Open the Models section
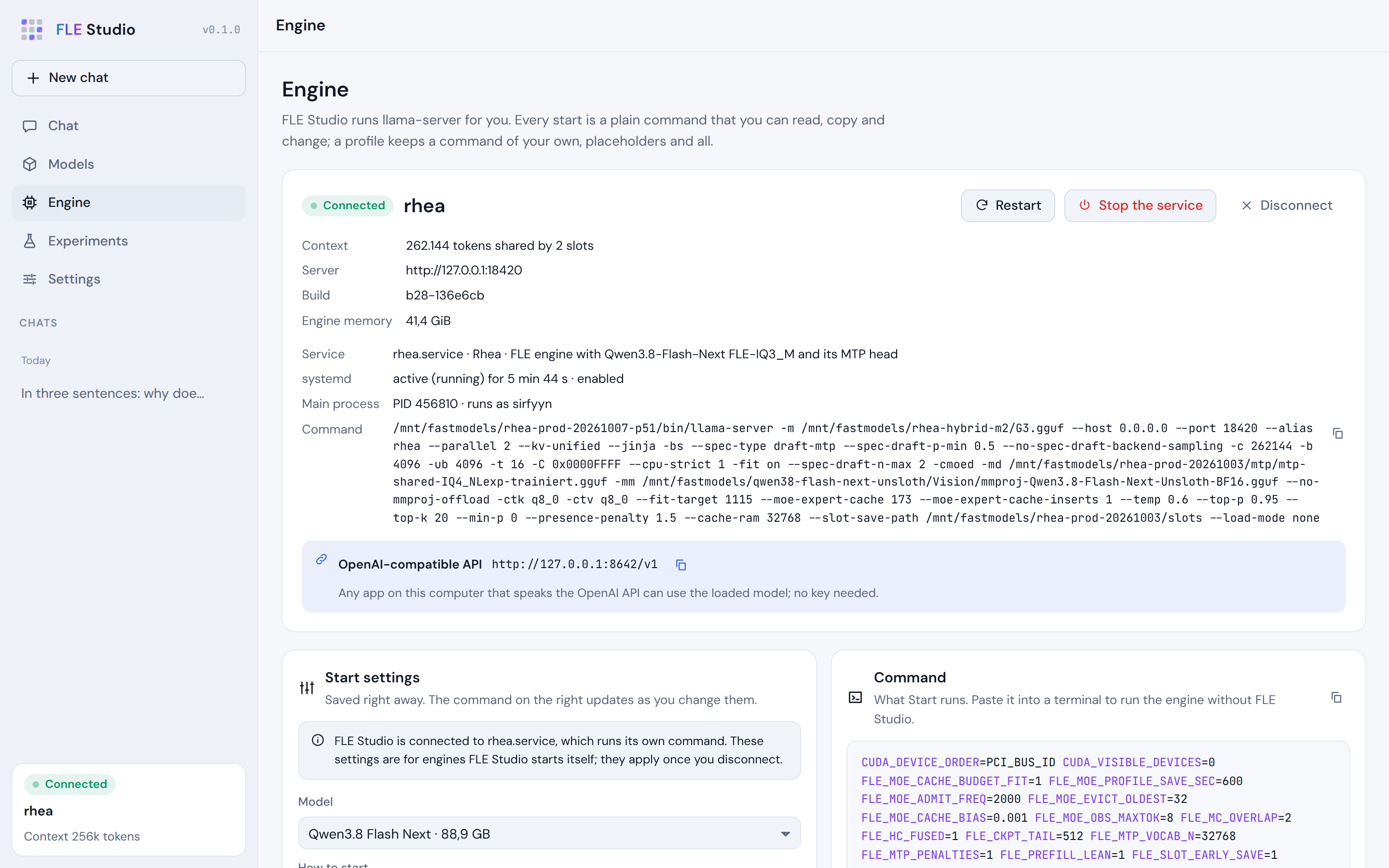The height and width of the screenshot is (868, 1389). [x=129, y=164]
